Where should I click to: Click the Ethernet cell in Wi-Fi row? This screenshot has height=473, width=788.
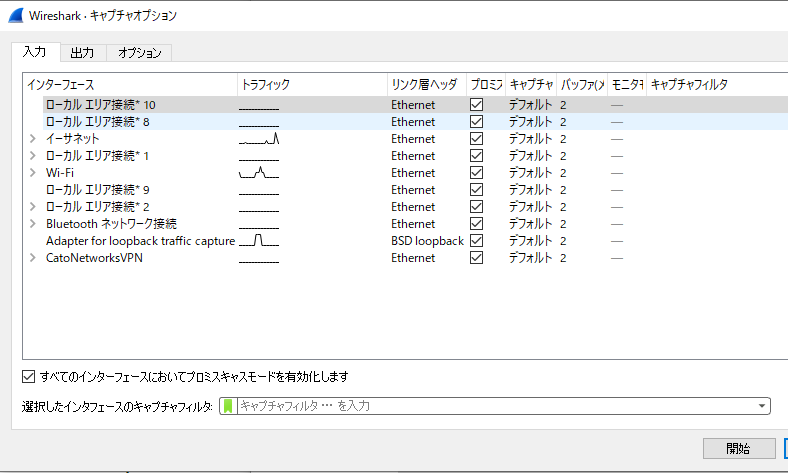(413, 173)
